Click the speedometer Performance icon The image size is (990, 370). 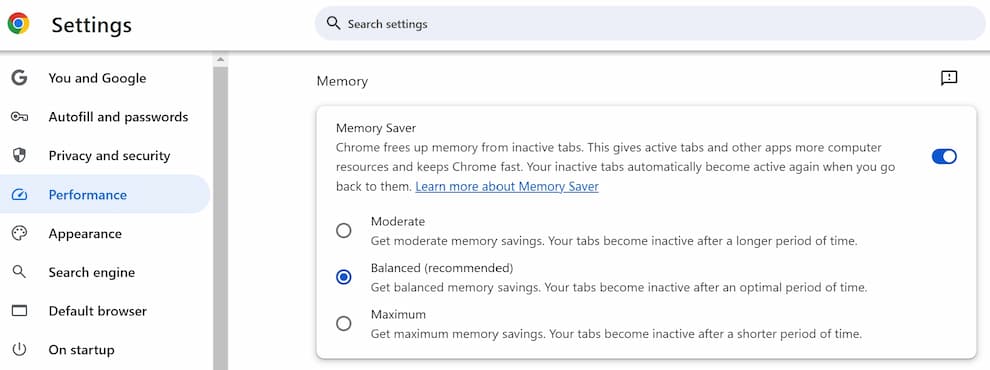coord(20,194)
